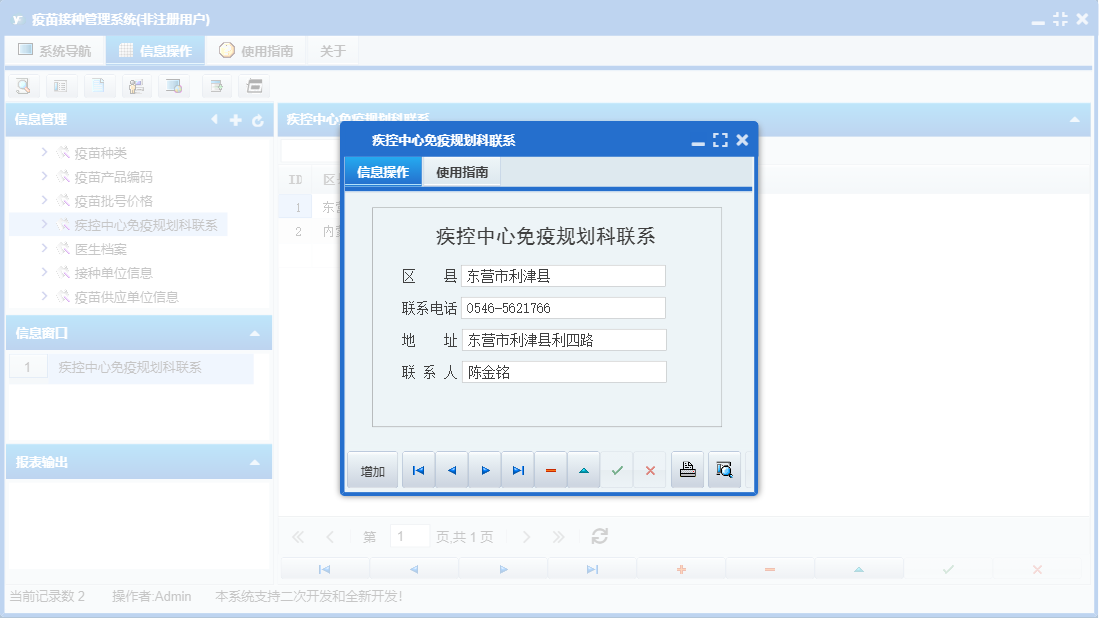The image size is (1099, 618).
Task: Open the print icon in the dialog toolbar
Action: click(x=687, y=469)
